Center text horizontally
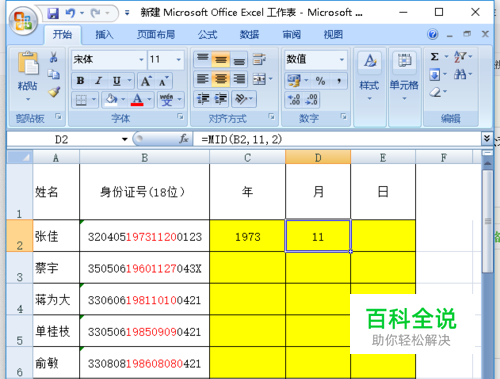Image resolution: width=500 pixels, height=379 pixels. [221, 79]
